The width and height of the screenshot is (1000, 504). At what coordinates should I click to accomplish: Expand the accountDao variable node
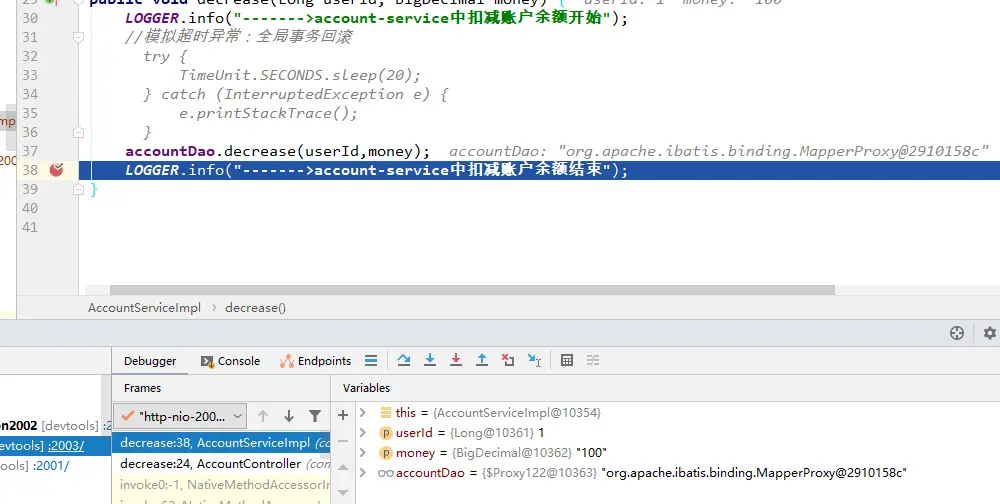click(x=363, y=473)
